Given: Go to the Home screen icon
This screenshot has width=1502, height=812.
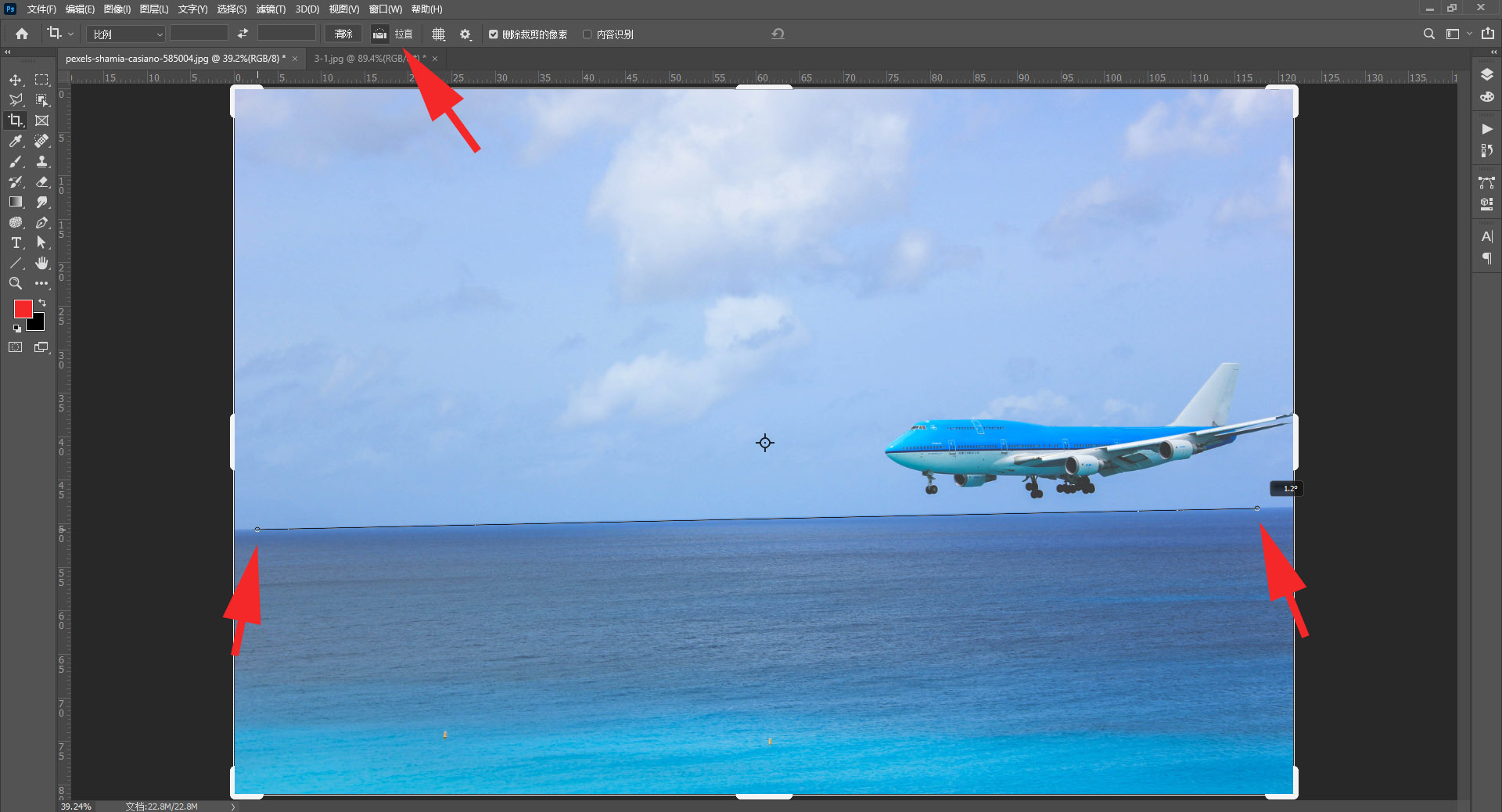Looking at the screenshot, I should coord(22,34).
